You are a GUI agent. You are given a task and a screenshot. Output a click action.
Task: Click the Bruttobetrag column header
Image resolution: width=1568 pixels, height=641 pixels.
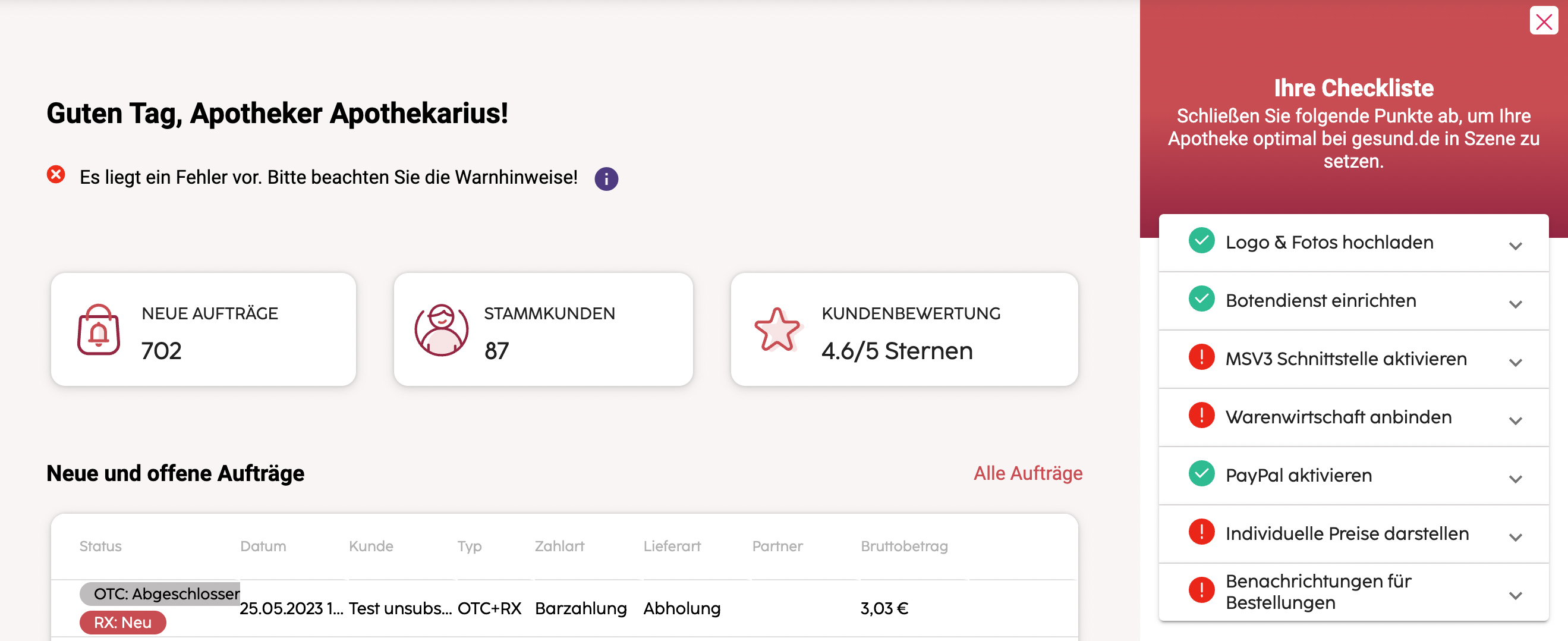tap(904, 546)
